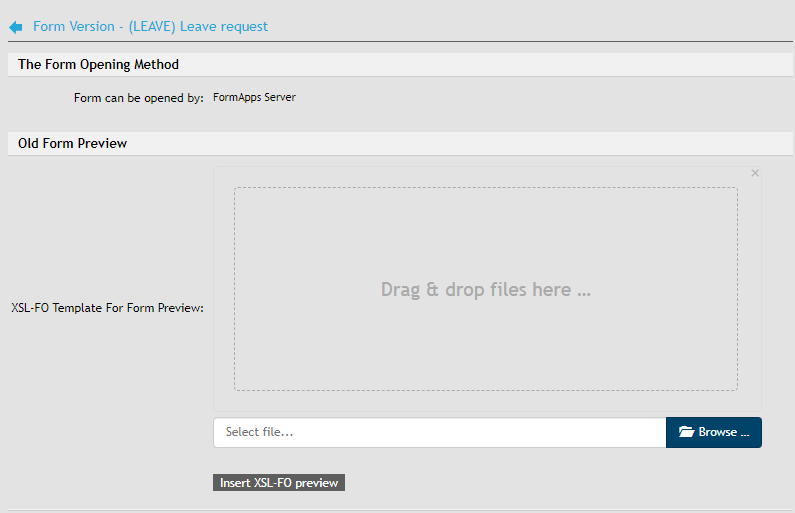Click the 'Select file...' placeholder text
Image resolution: width=795 pixels, height=513 pixels.
[260, 432]
